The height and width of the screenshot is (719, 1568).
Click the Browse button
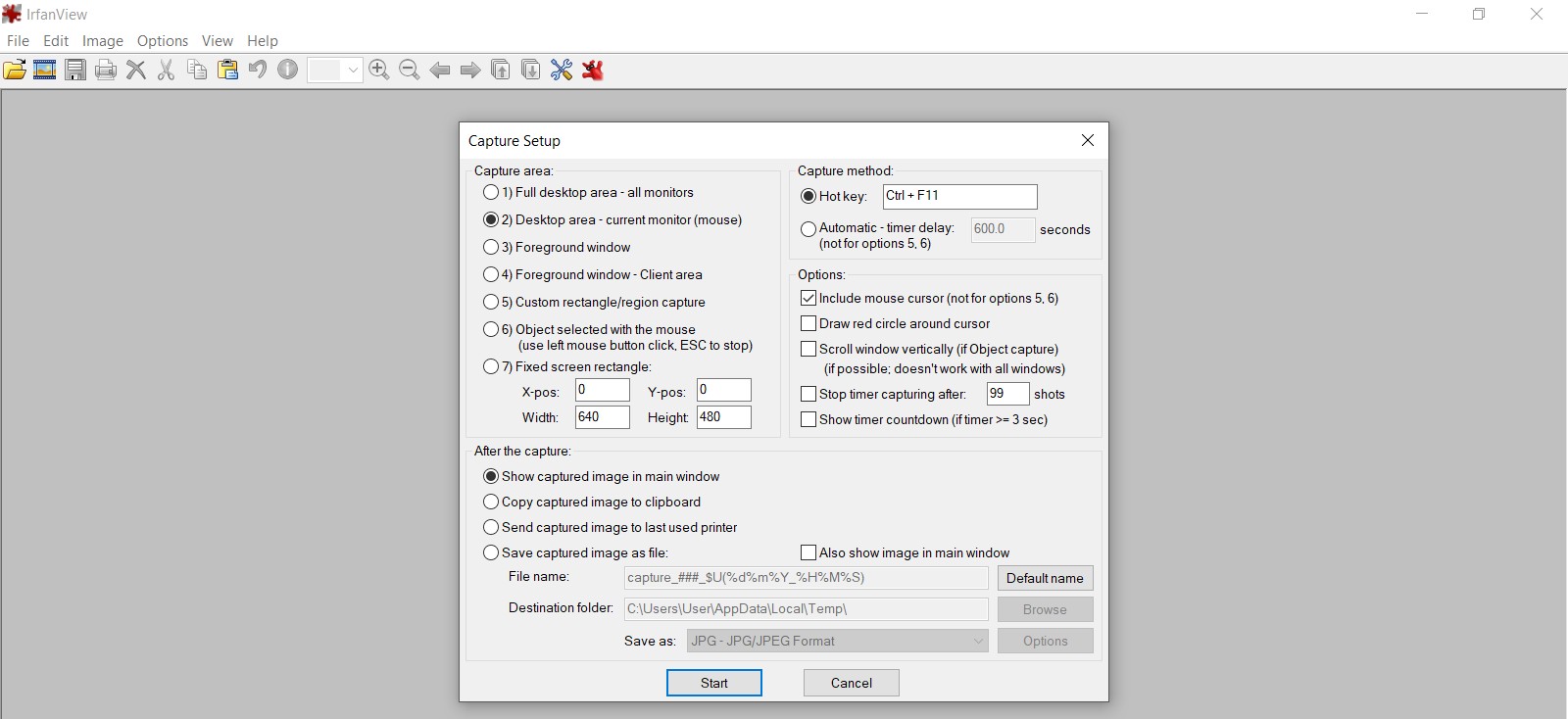tap(1045, 609)
